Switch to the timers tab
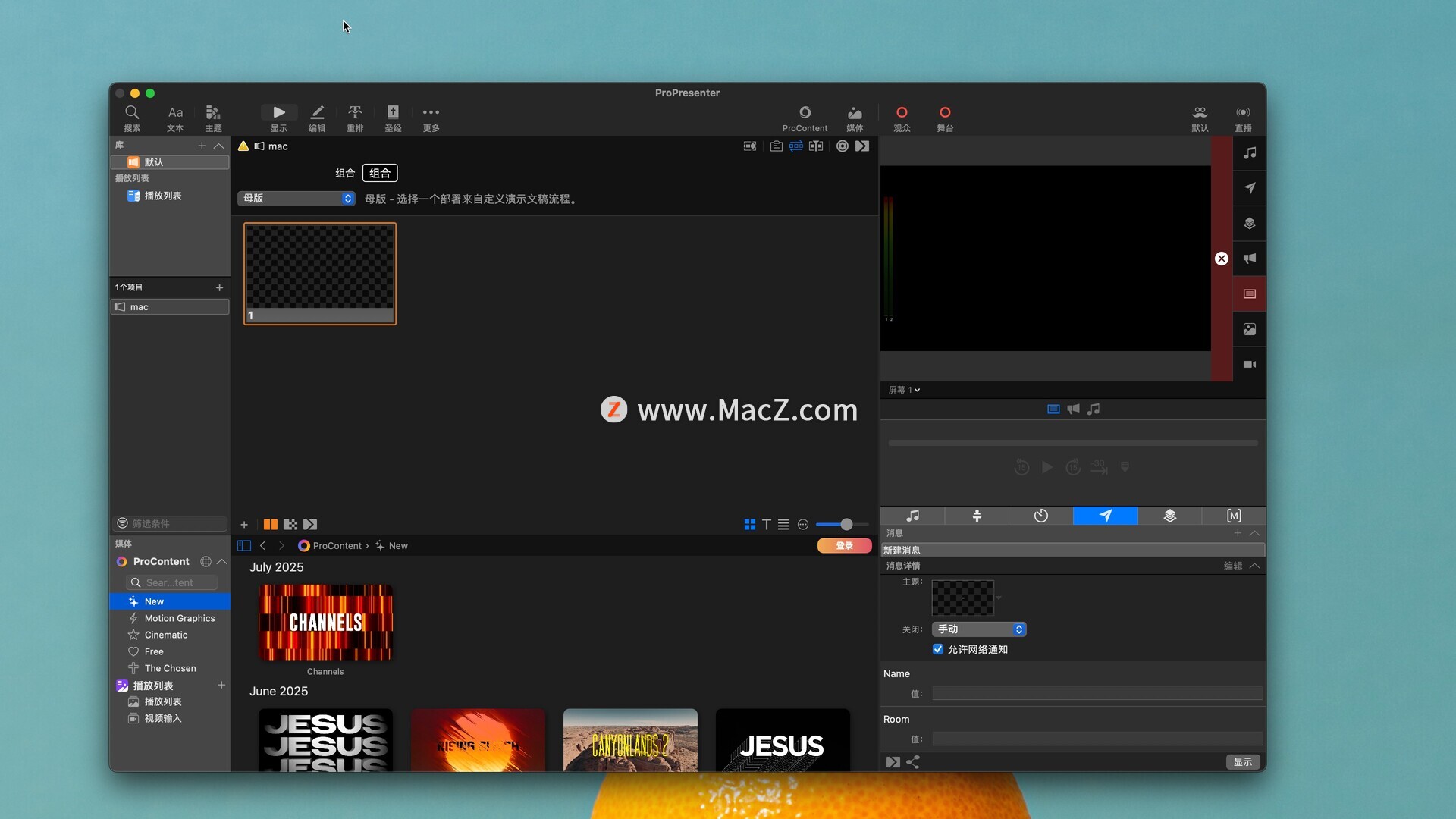 [1041, 516]
